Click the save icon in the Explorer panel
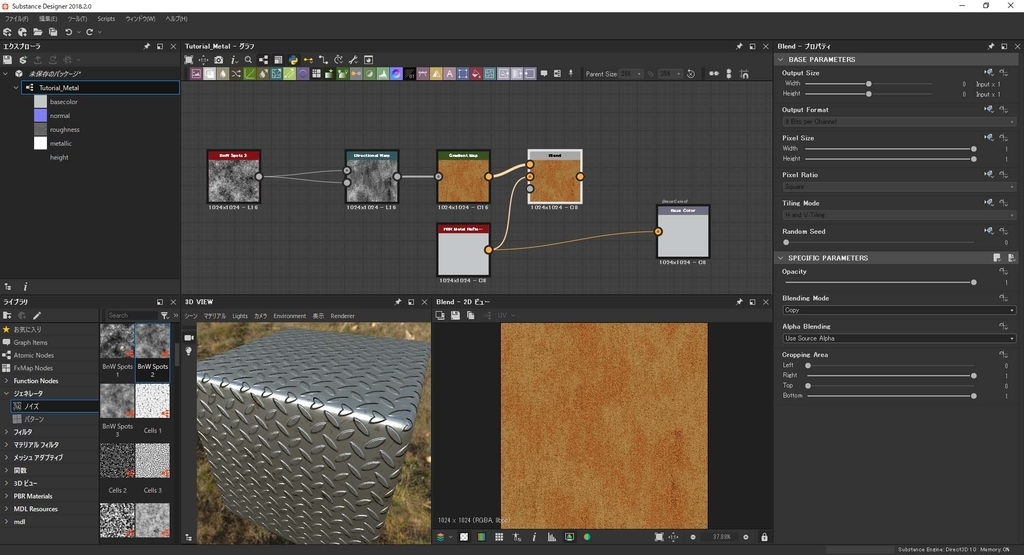 click(8, 60)
